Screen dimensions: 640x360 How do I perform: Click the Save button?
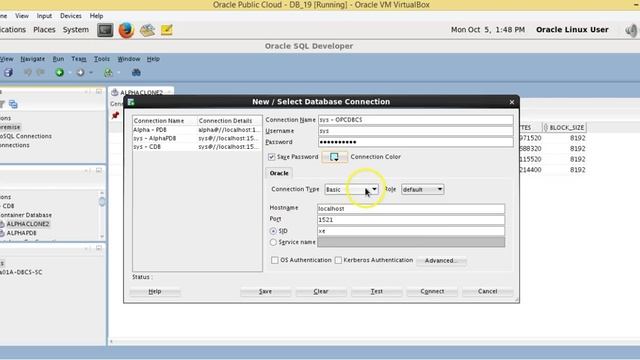click(265, 291)
